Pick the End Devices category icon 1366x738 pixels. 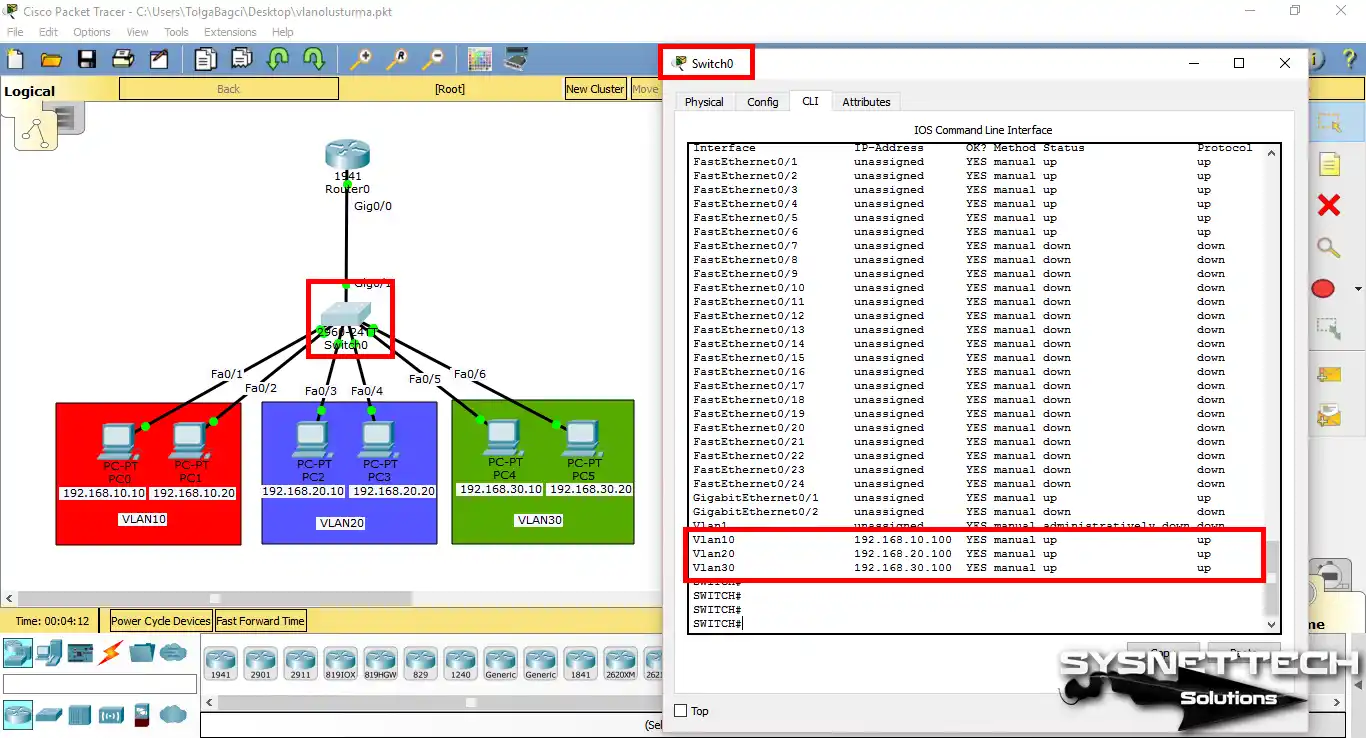pyautogui.click(x=49, y=653)
